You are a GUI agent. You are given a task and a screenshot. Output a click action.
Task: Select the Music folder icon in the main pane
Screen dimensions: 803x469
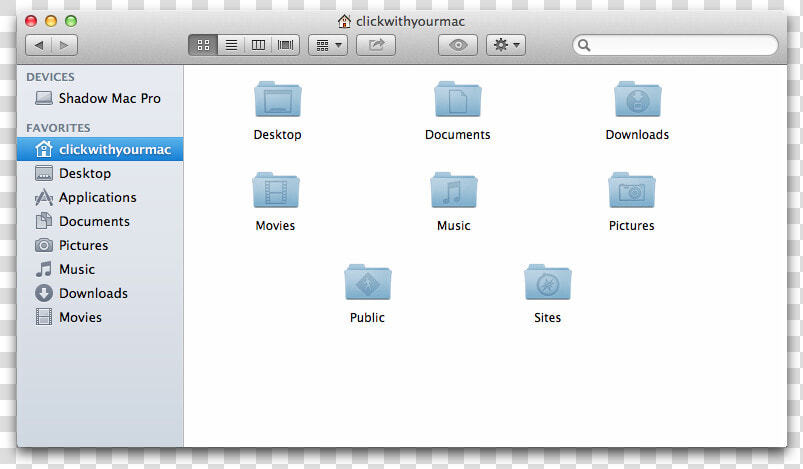click(x=454, y=190)
